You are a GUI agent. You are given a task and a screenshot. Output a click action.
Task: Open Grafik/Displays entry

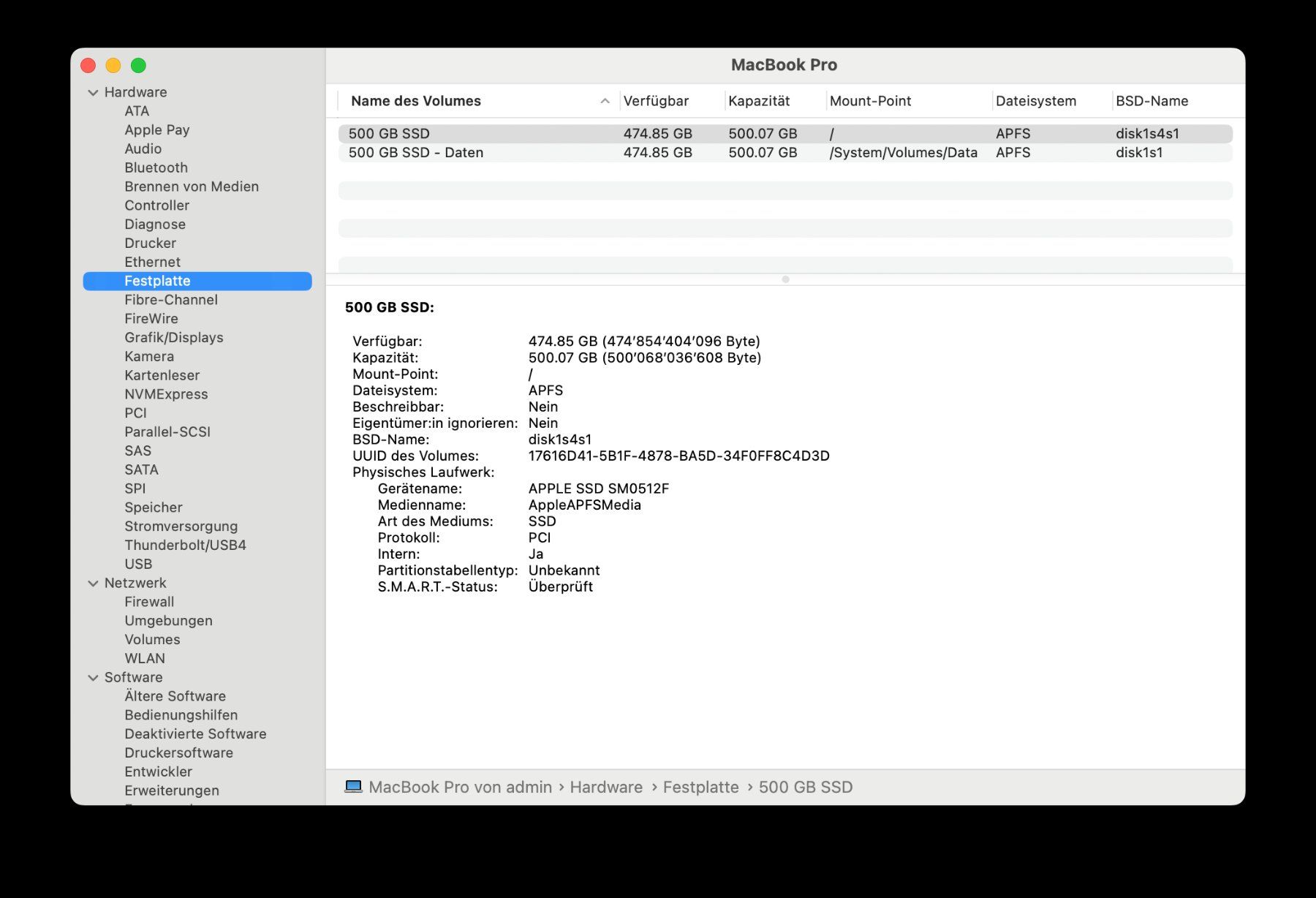[x=174, y=338]
